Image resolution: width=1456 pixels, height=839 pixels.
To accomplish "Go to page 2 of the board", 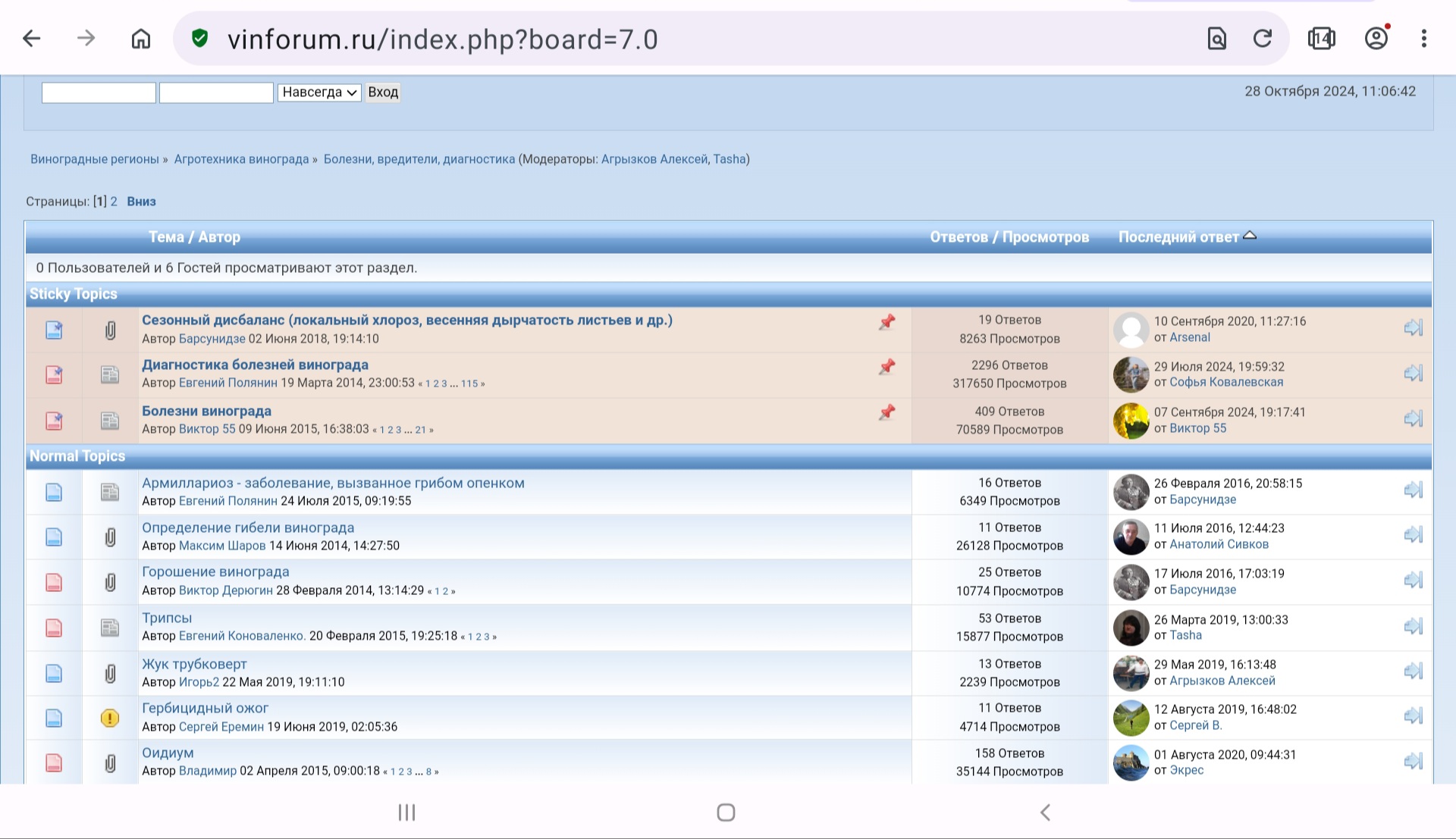I will [x=114, y=202].
